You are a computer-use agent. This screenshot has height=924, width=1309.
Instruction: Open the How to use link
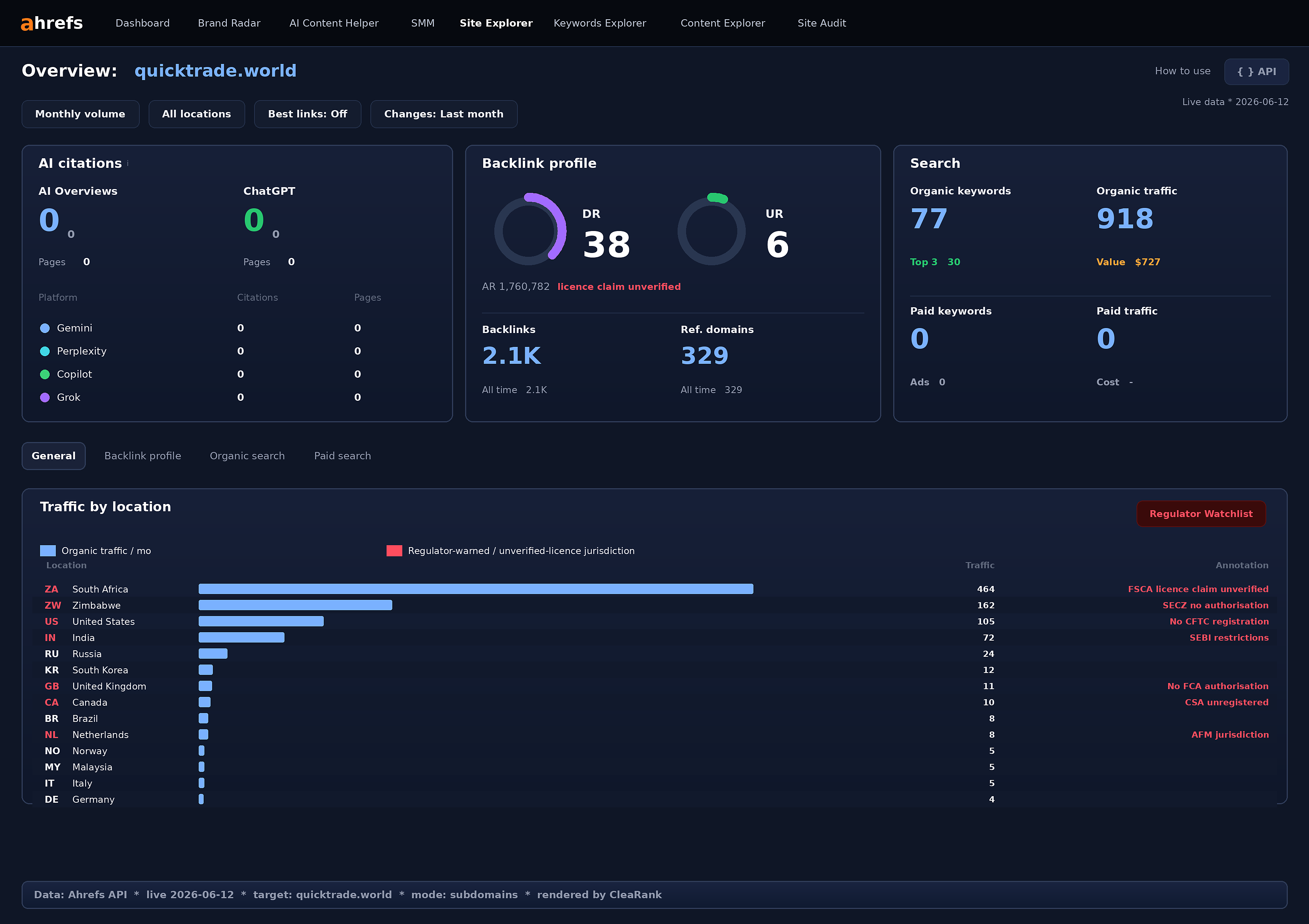1182,71
